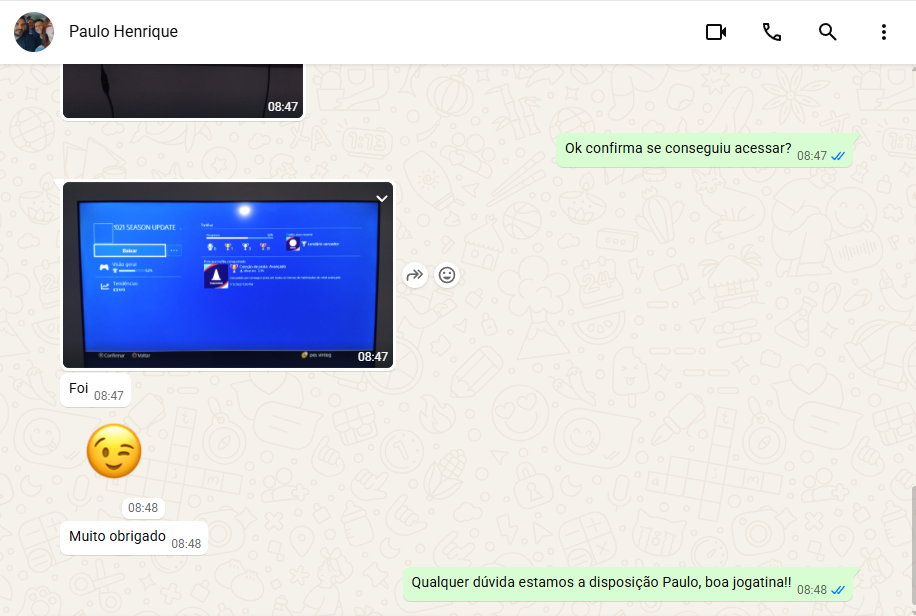Screen dimensions: 916x616
Task: Select the 'Ok confirma se conseguiu acessar?' message
Action: [x=704, y=150]
